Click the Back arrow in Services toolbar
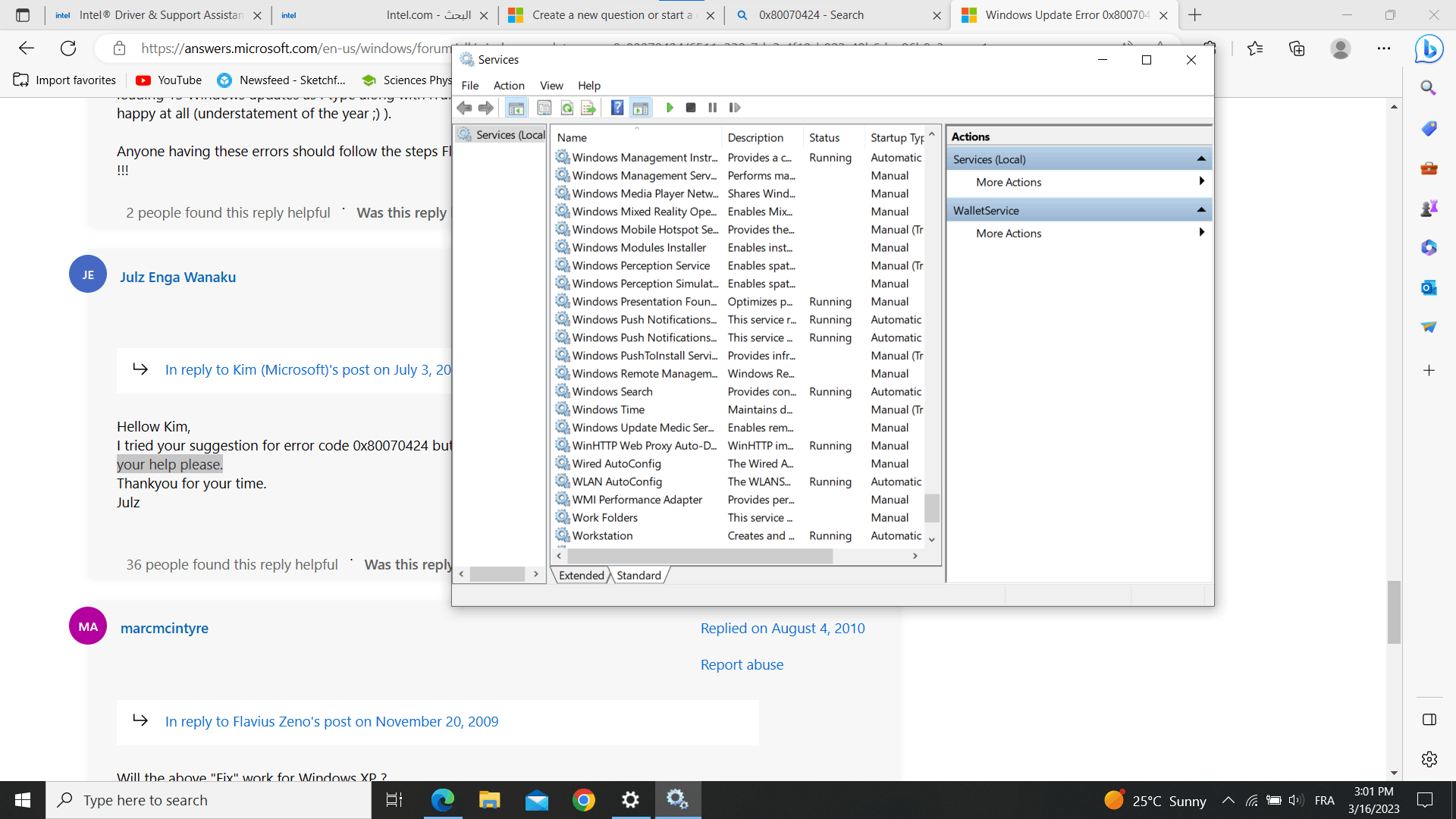1456x819 pixels. (465, 108)
